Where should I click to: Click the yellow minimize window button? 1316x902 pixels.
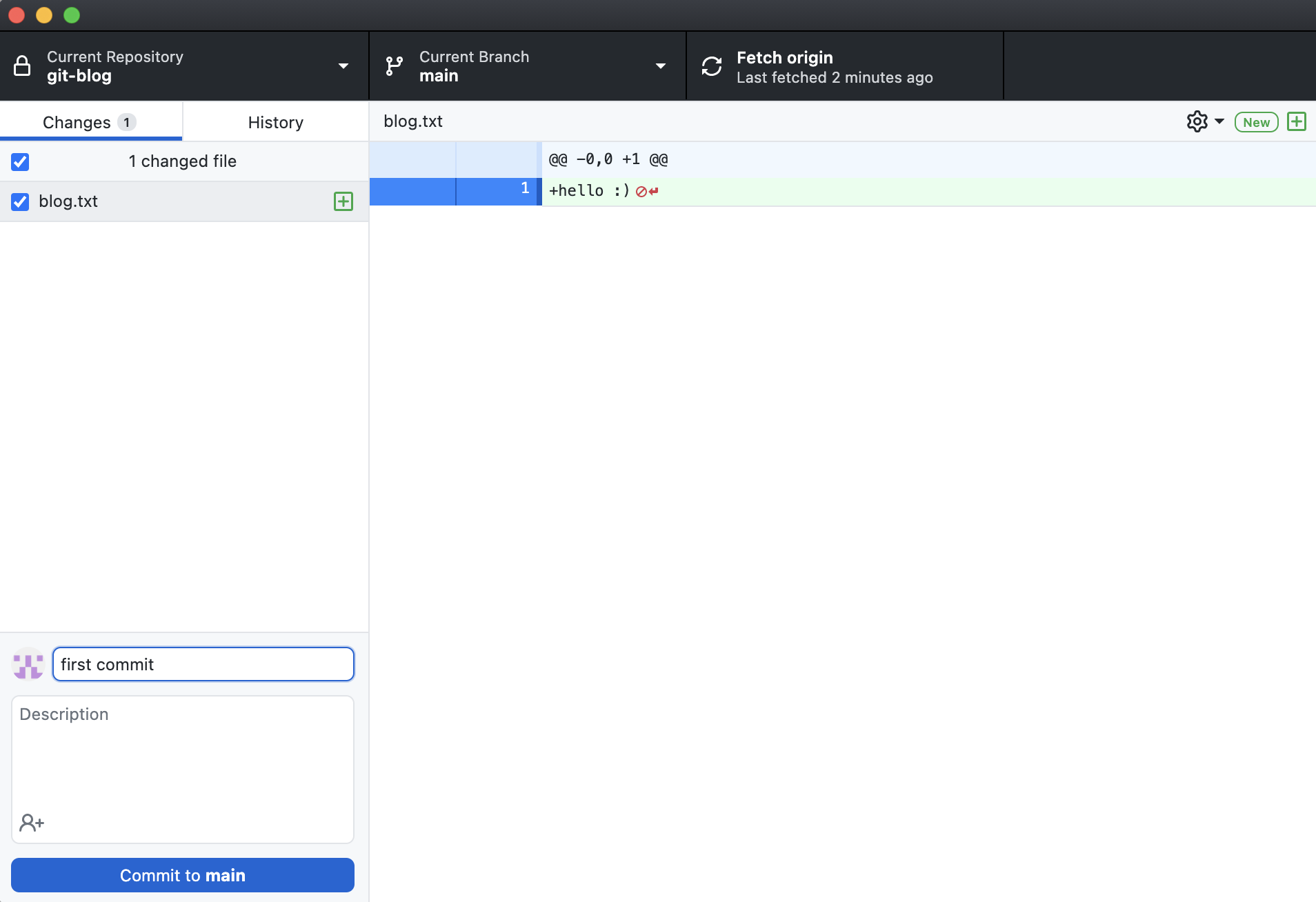pos(44,15)
